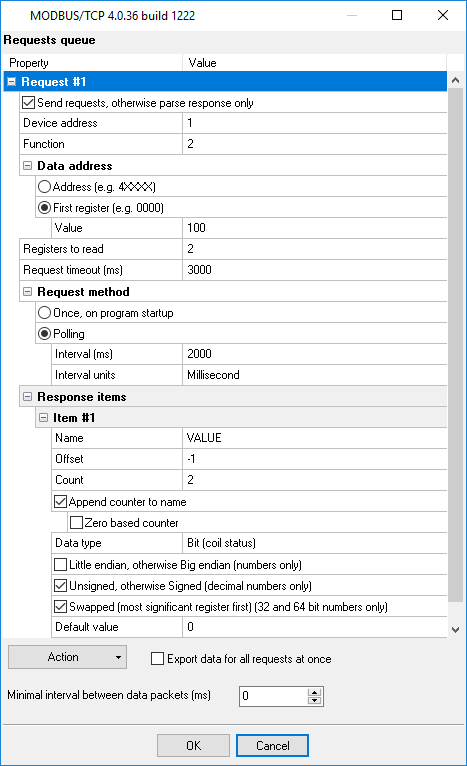This screenshot has width=467, height=766.
Task: Edit the Default value field
Action: point(315,627)
